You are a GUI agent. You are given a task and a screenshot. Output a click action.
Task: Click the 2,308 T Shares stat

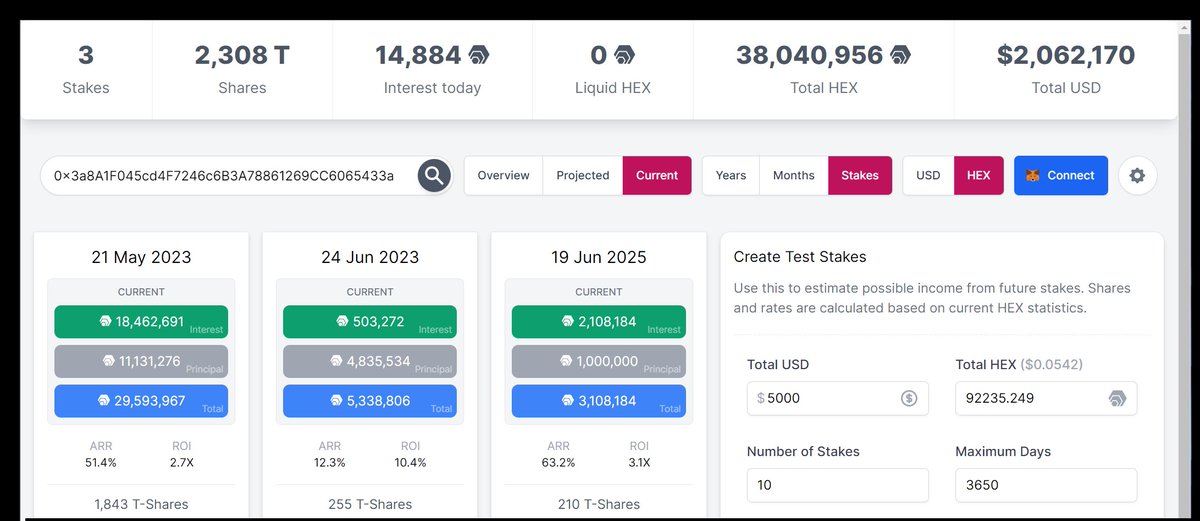pos(242,69)
